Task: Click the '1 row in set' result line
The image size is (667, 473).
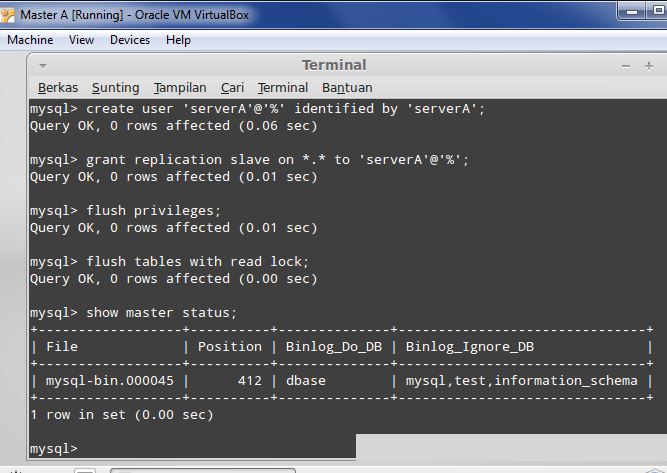Action: coord(122,415)
